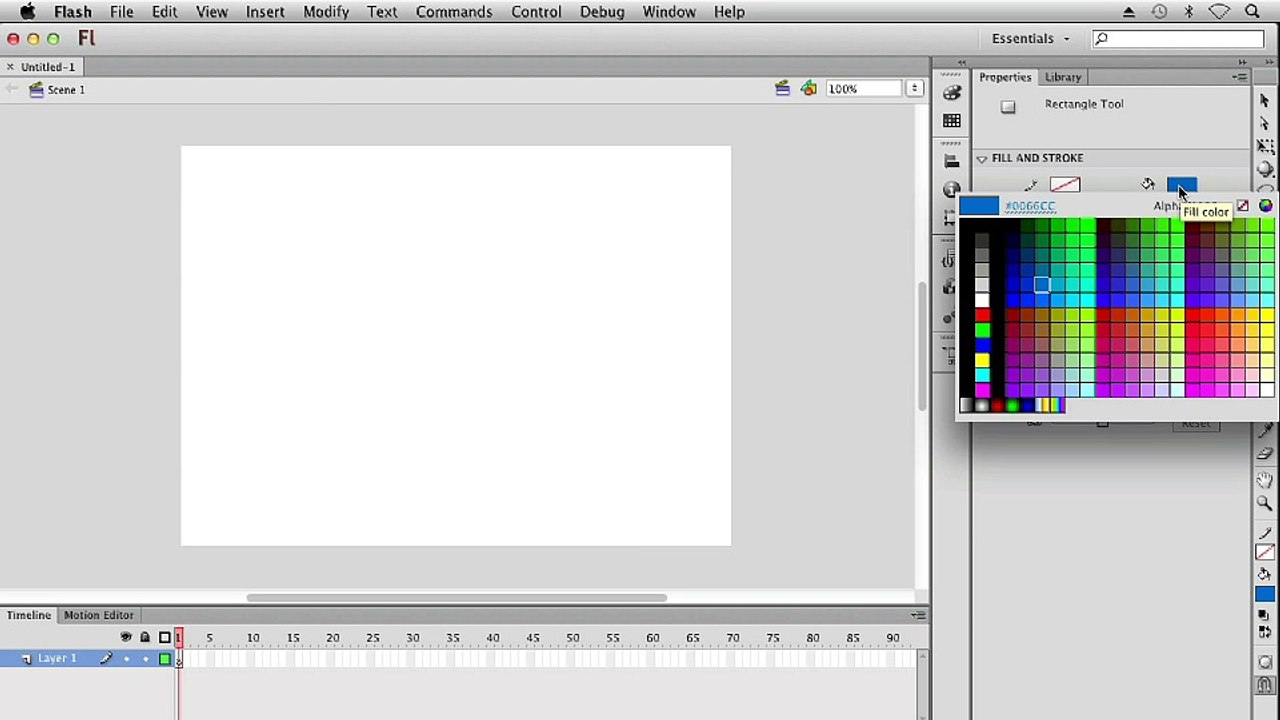Switch to the Motion Editor tab
The image size is (1280, 720).
(x=98, y=615)
